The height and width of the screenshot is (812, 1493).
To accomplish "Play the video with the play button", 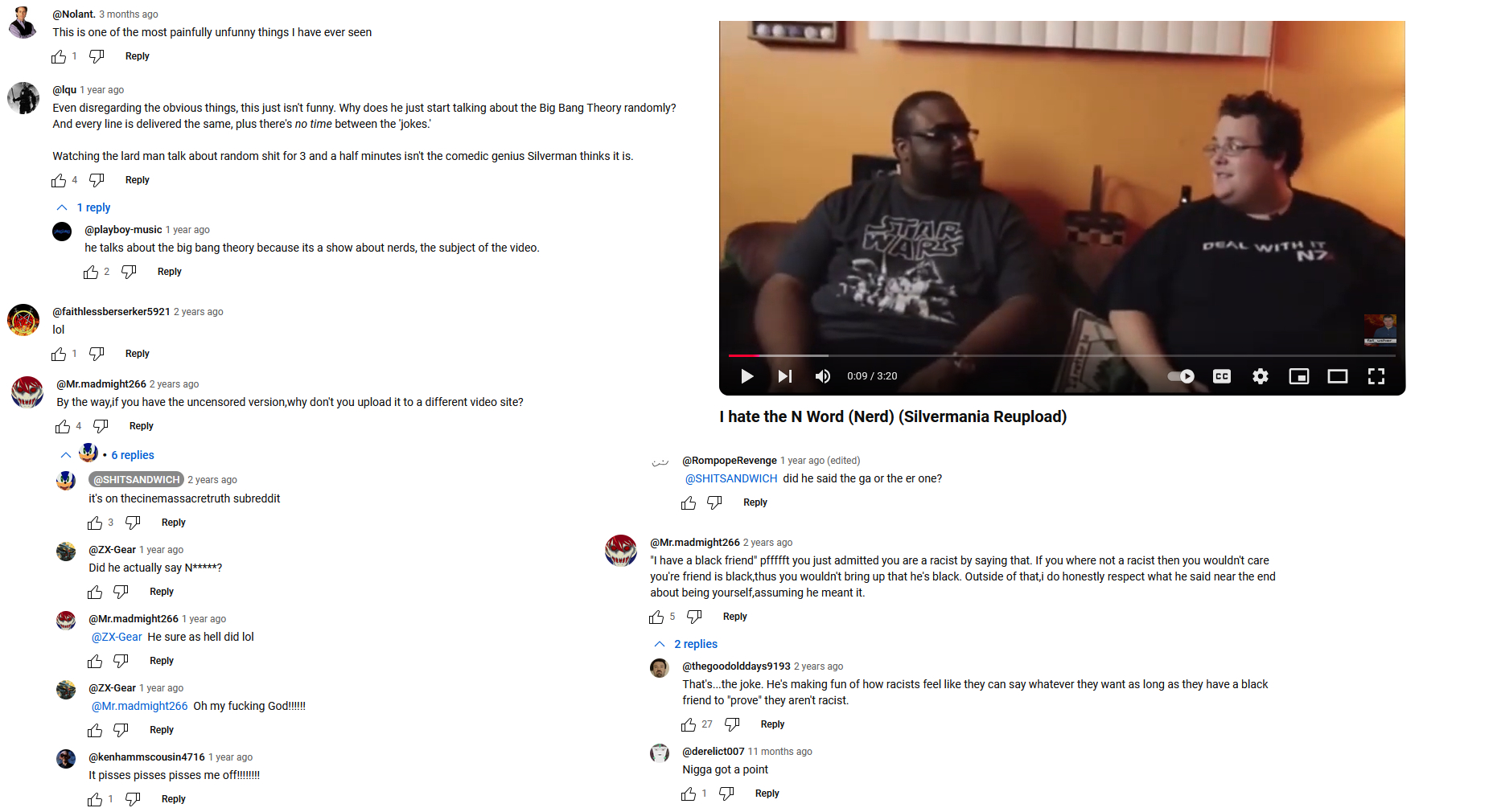I will [x=746, y=376].
